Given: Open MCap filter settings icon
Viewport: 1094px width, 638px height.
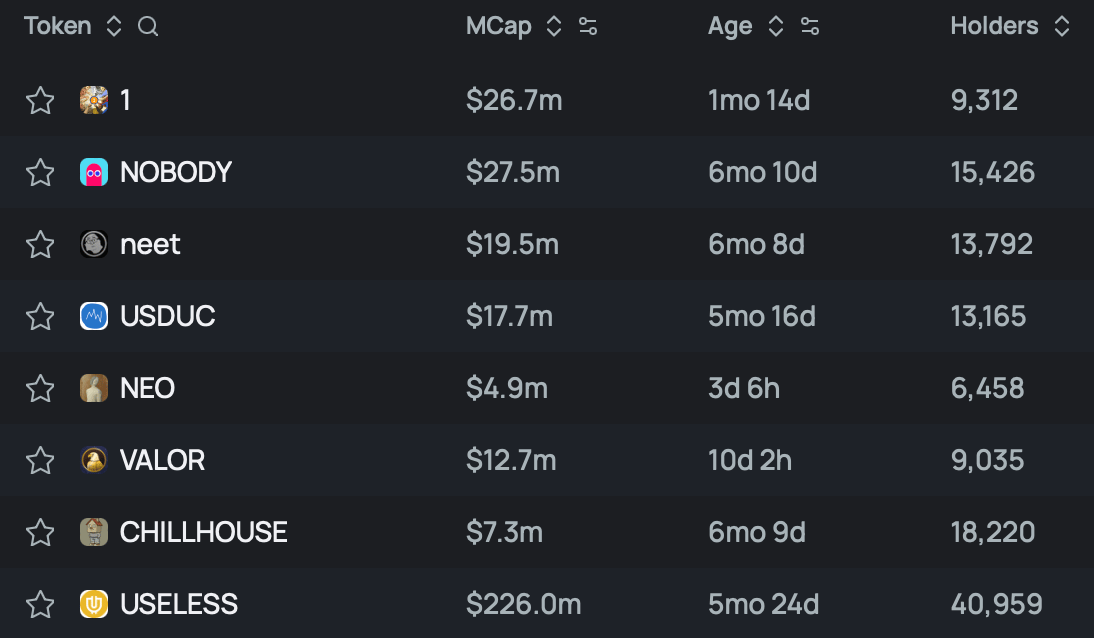Looking at the screenshot, I should (588, 27).
